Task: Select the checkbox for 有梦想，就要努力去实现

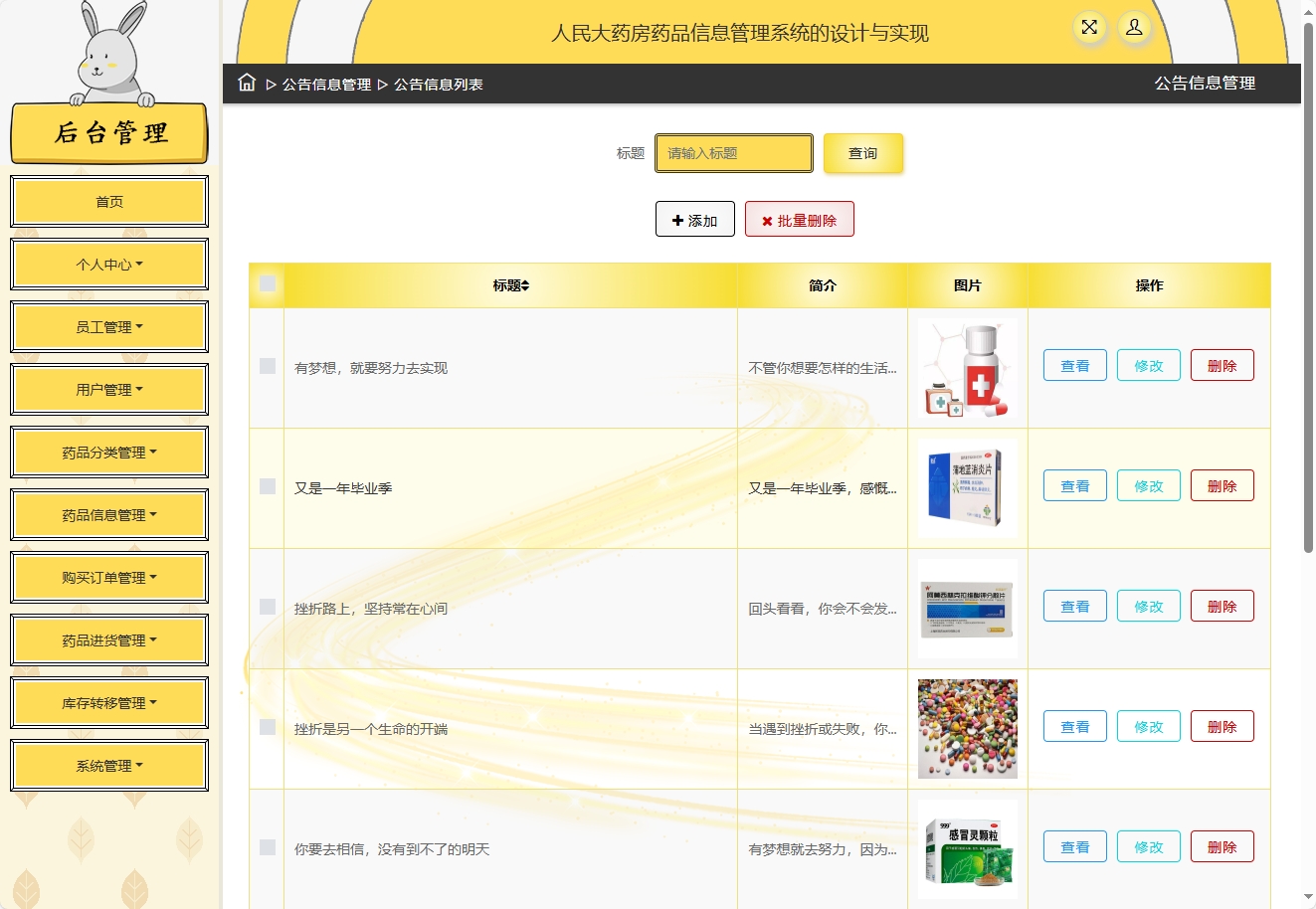Action: [267, 366]
